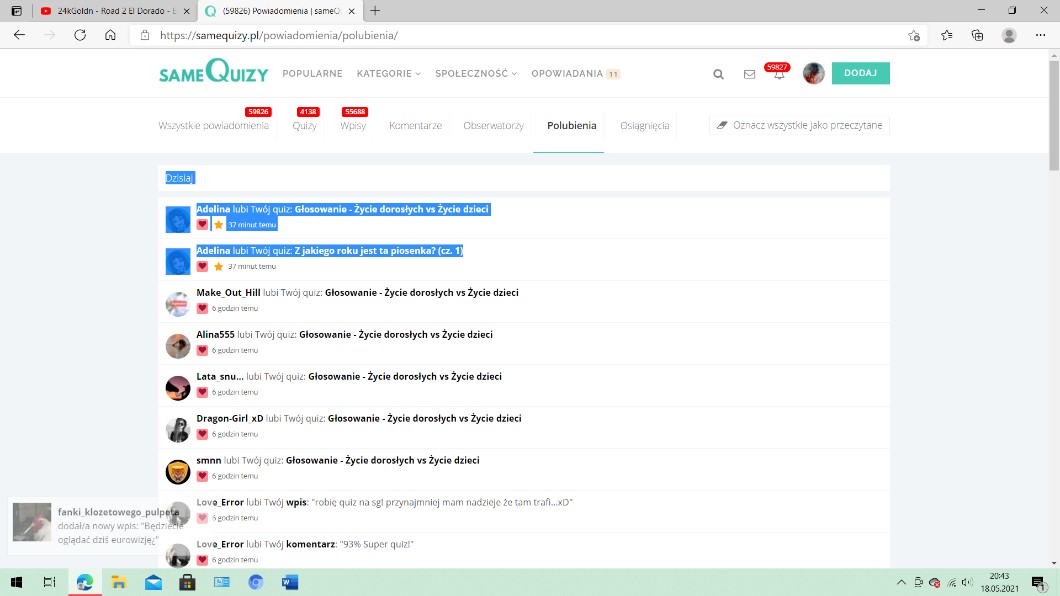Switch to the 24kGoldn YouTube browser tab
1060x596 pixels.
(110, 11)
